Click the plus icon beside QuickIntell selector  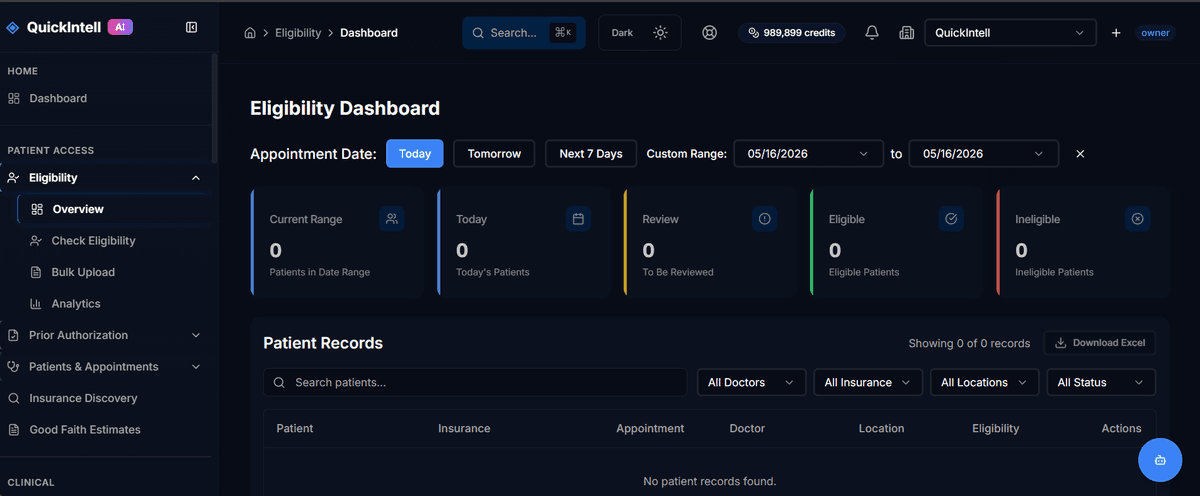pyautogui.click(x=1116, y=33)
